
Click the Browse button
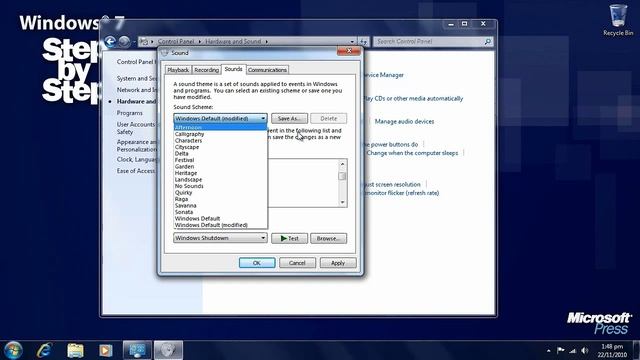pos(329,238)
